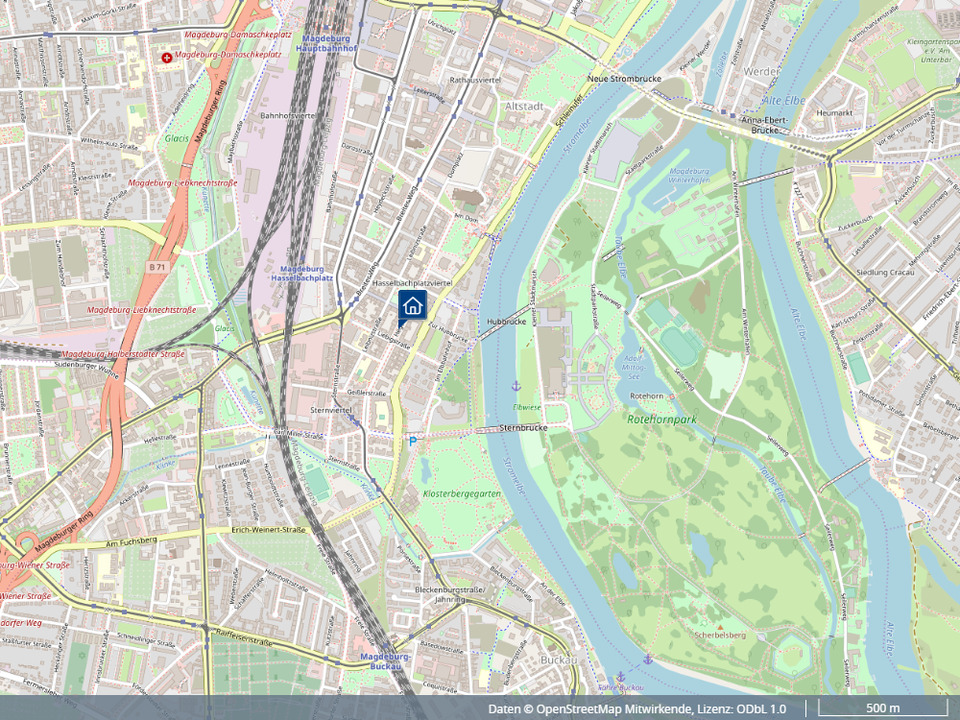960x720 pixels.
Task: Click the Magdeburg Hauptbahnhof station label
Action: [326, 43]
